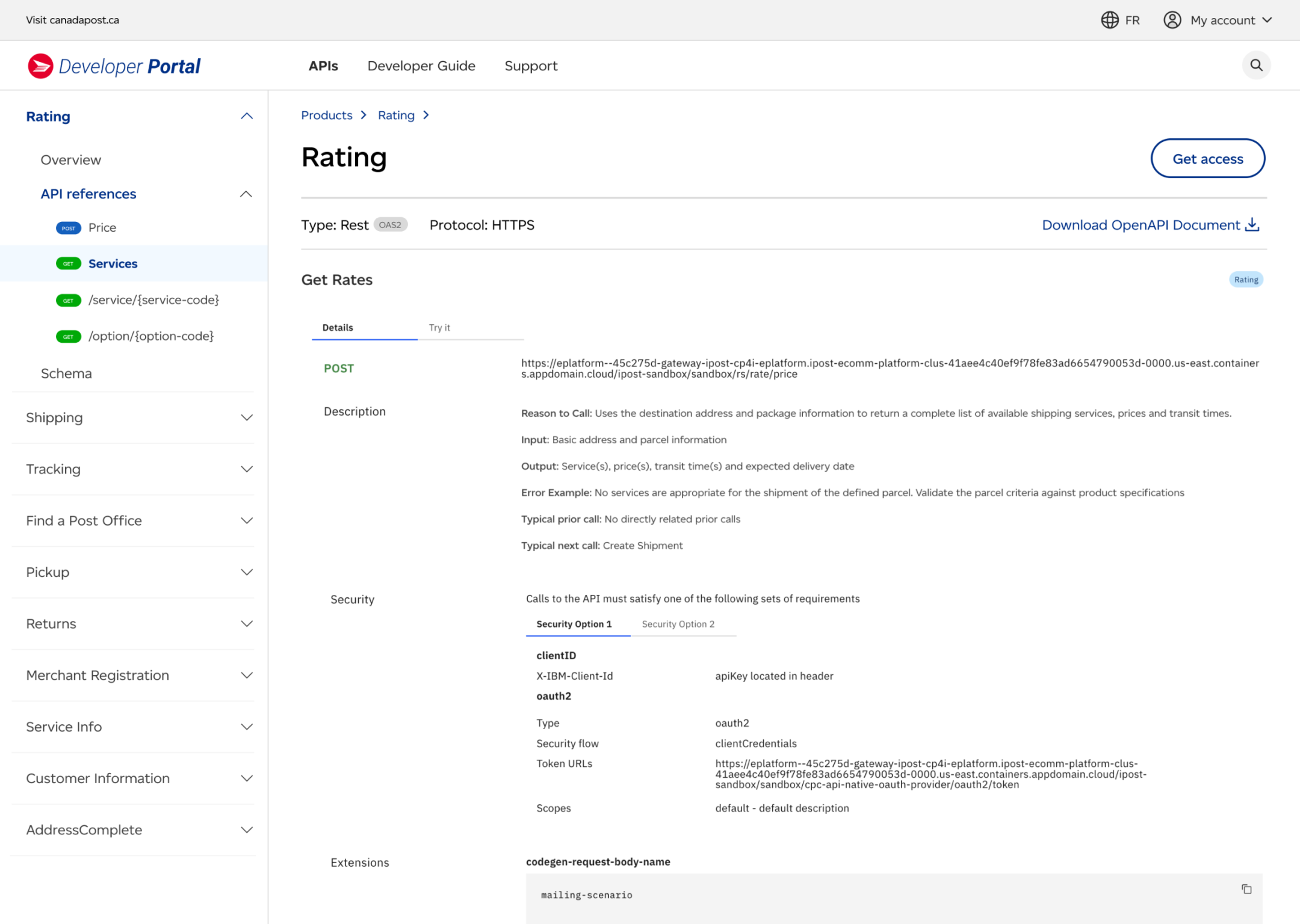Click GET badge for /service/{service-code}

(69, 300)
